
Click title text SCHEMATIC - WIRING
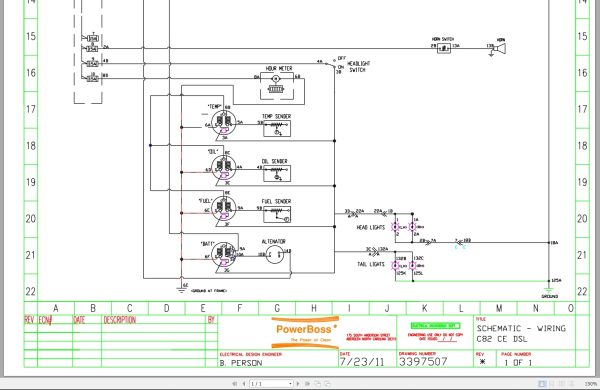[521, 328]
